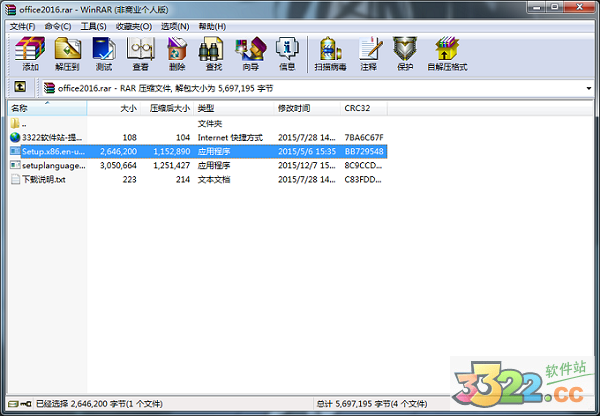Click the parent folder '..' icon
This screenshot has width=600, height=416.
15,123
